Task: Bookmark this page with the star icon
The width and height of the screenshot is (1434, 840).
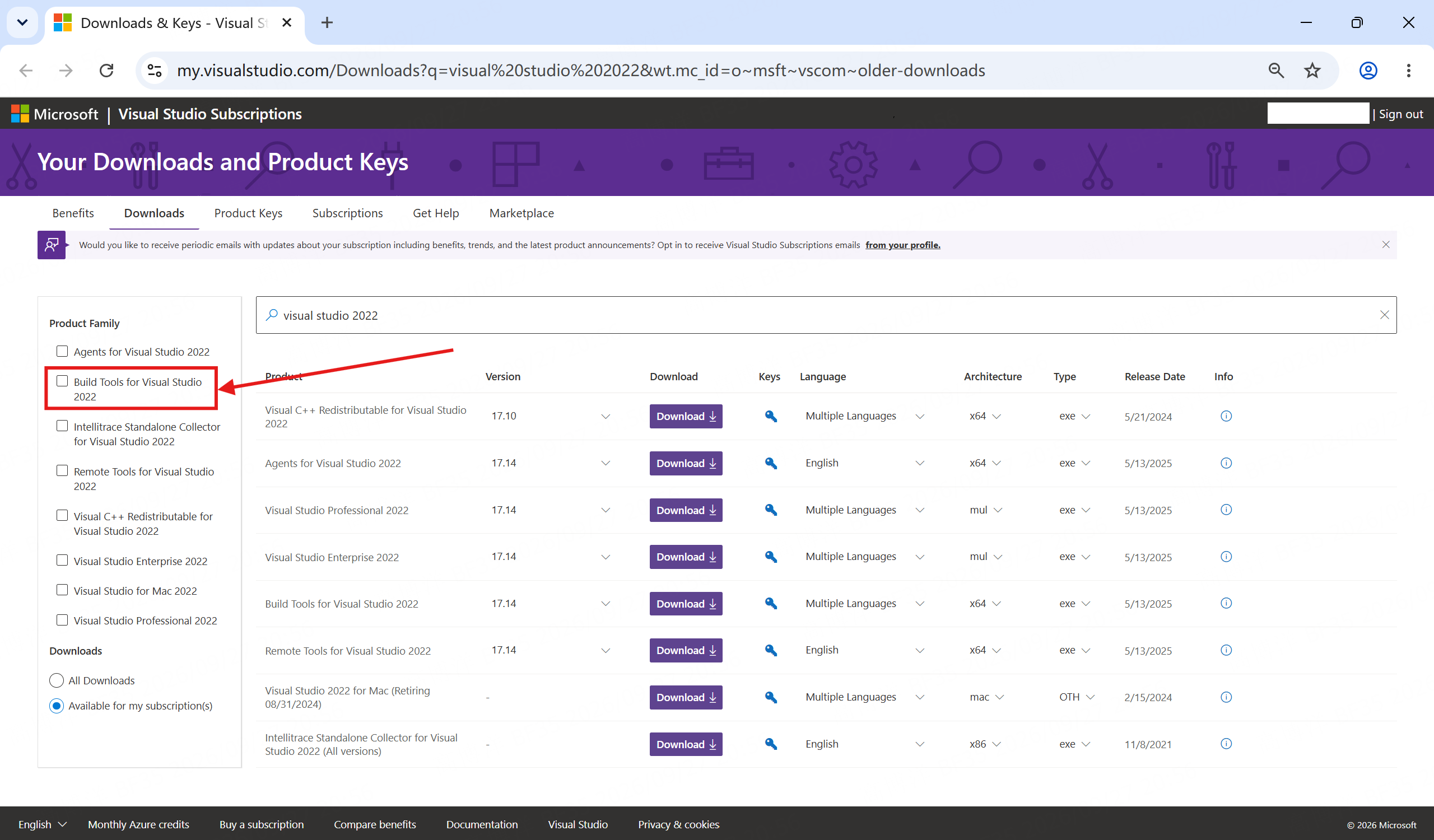Action: pos(1312,71)
